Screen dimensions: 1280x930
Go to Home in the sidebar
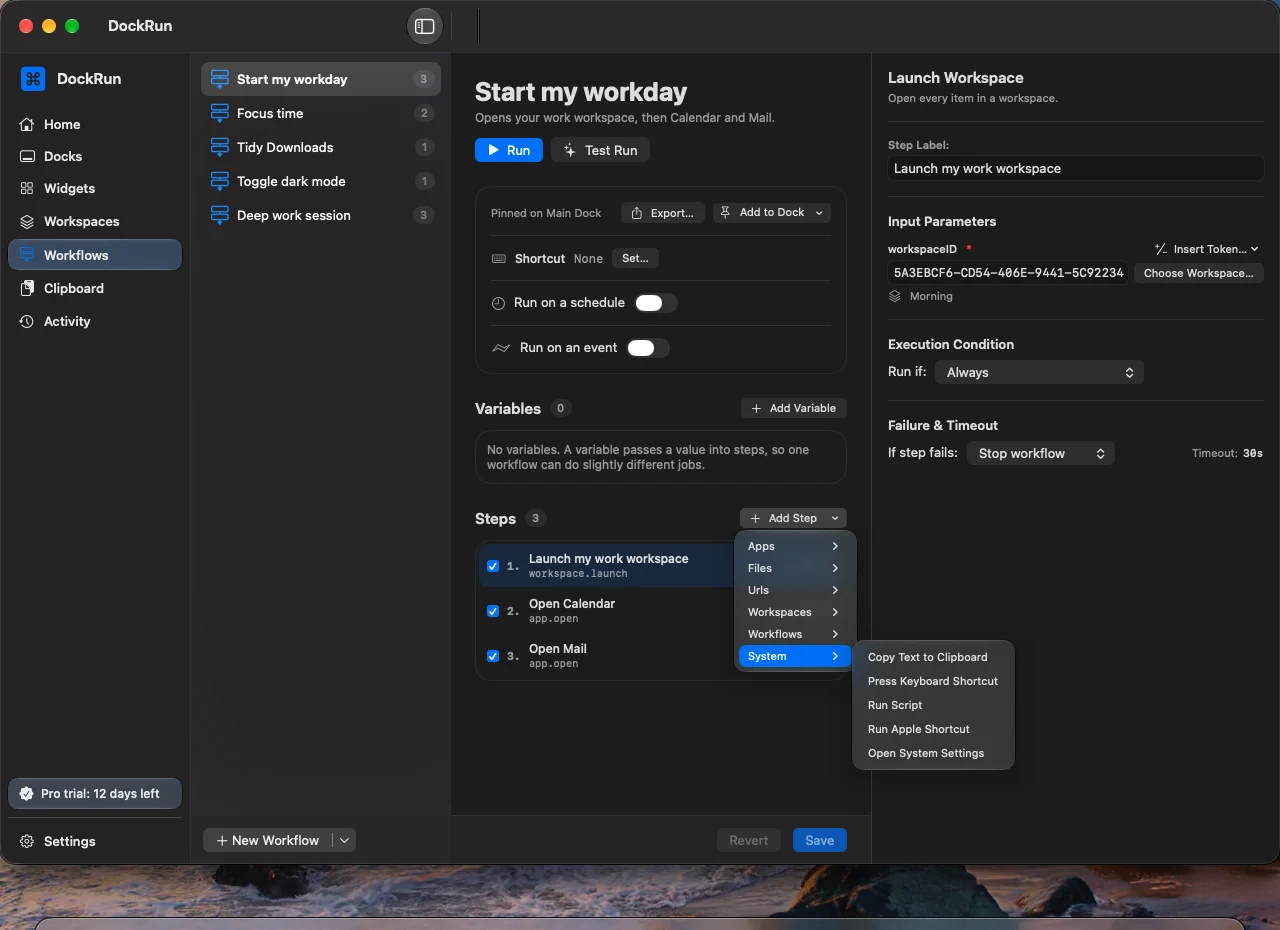95,124
